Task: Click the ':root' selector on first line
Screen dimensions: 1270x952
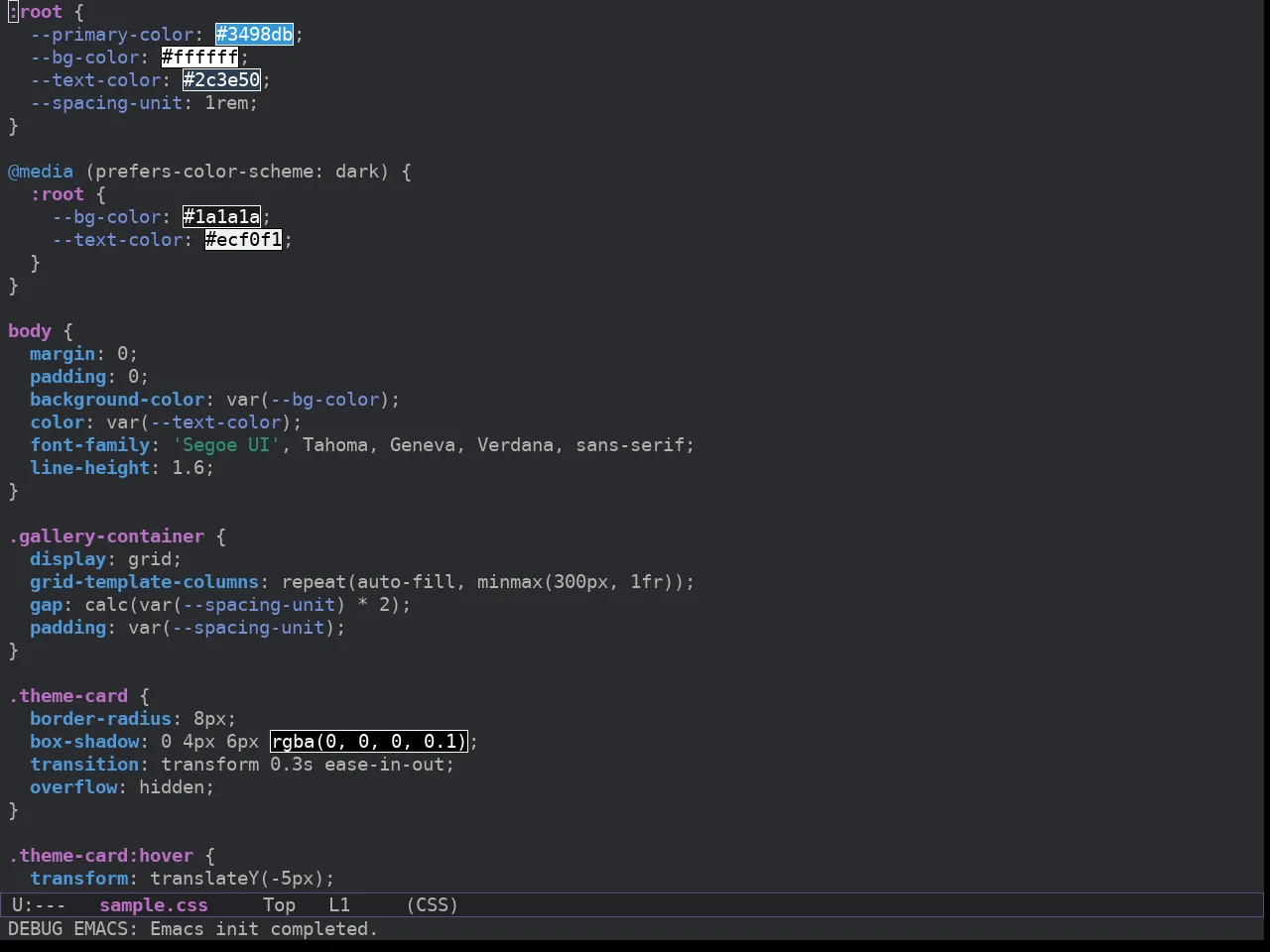Action: [x=35, y=12]
